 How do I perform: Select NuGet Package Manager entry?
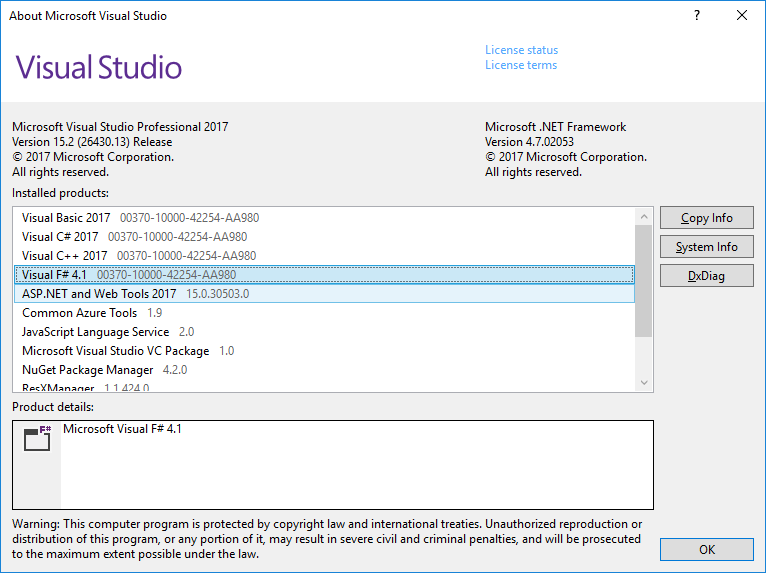pos(324,370)
